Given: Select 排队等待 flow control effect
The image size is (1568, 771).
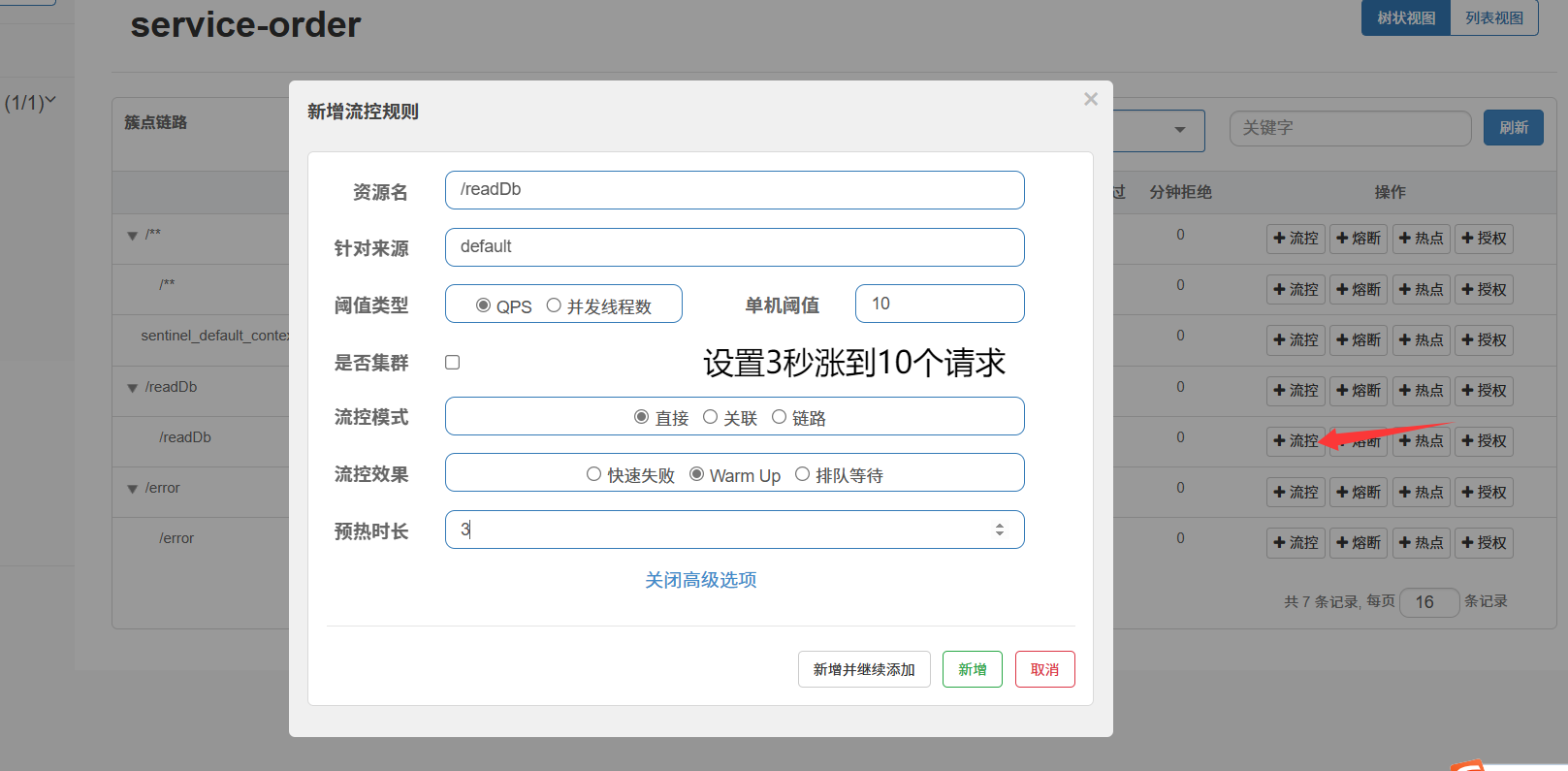Looking at the screenshot, I should point(802,474).
